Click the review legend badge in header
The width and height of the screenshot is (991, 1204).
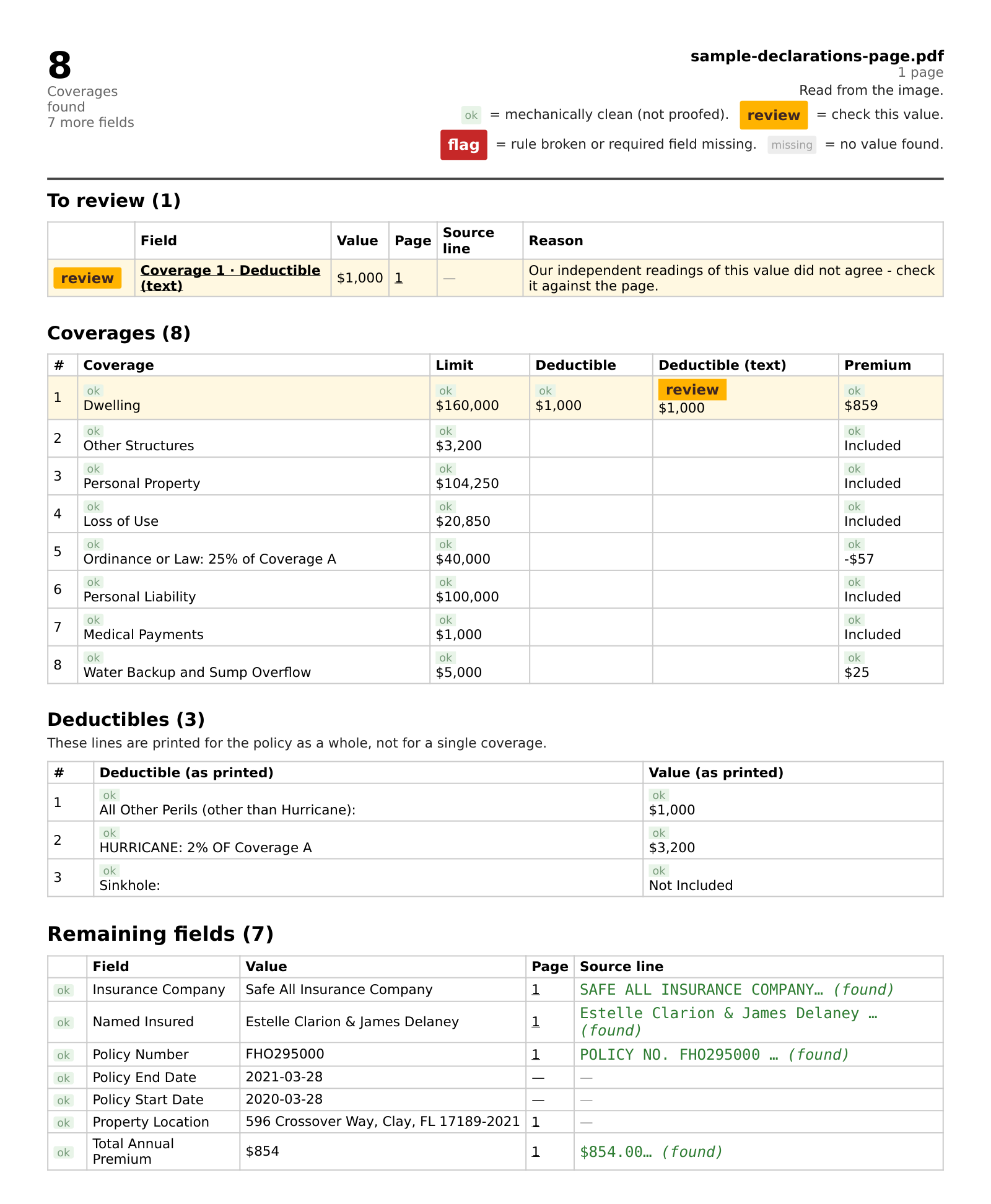click(x=774, y=115)
